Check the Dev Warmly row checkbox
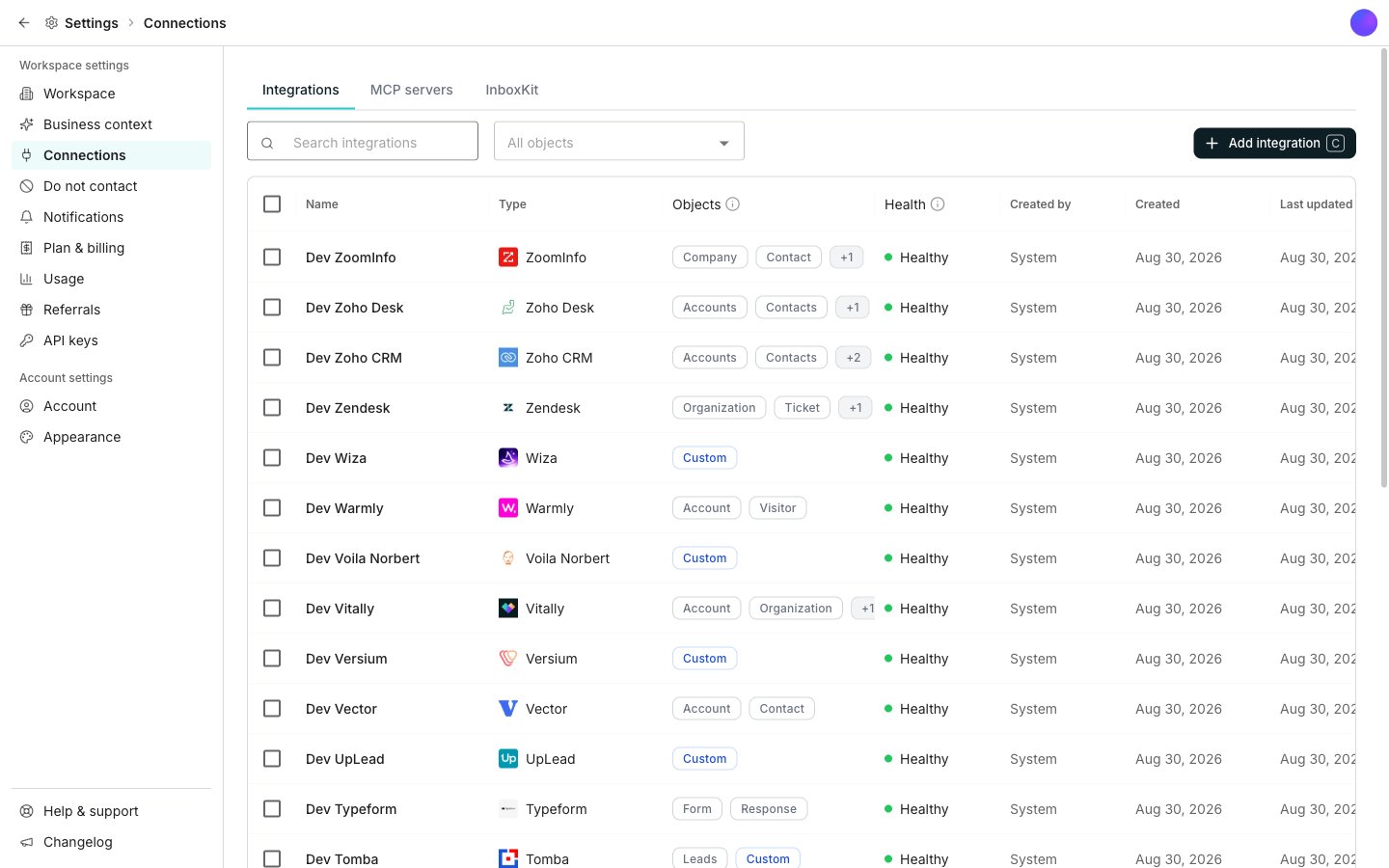1389x868 pixels. click(x=272, y=508)
